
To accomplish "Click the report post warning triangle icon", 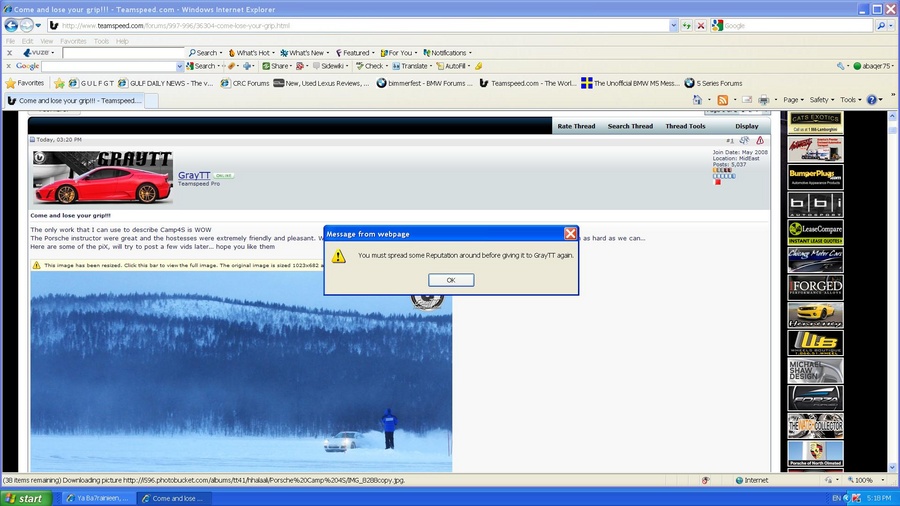I will pos(760,141).
